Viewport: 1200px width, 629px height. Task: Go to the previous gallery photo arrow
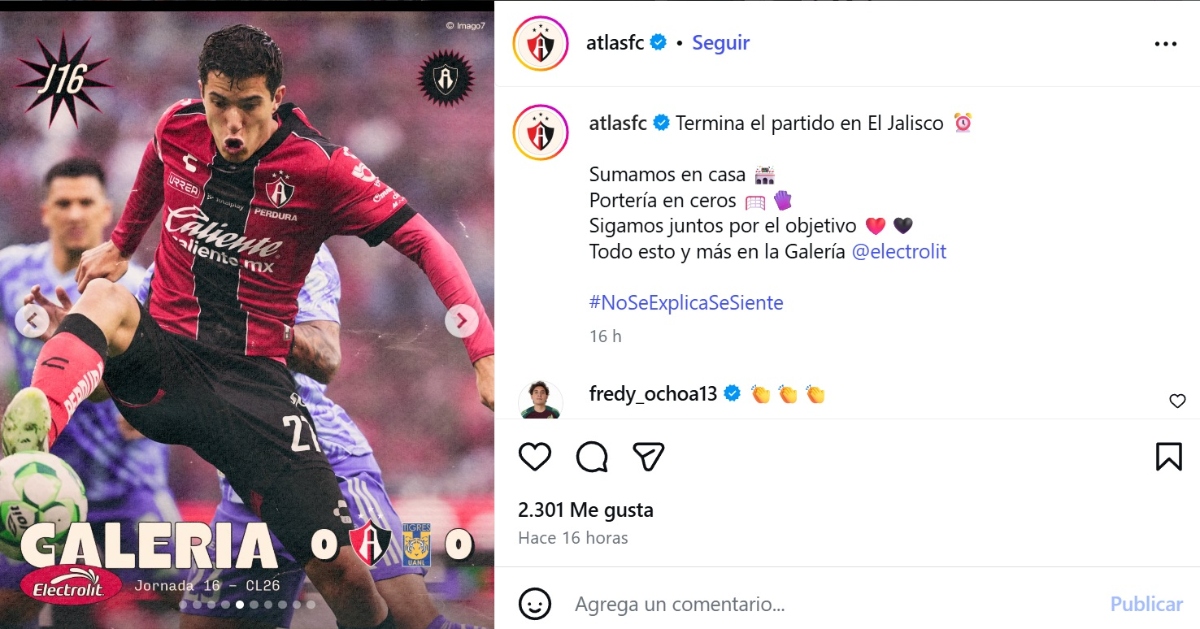click(32, 321)
